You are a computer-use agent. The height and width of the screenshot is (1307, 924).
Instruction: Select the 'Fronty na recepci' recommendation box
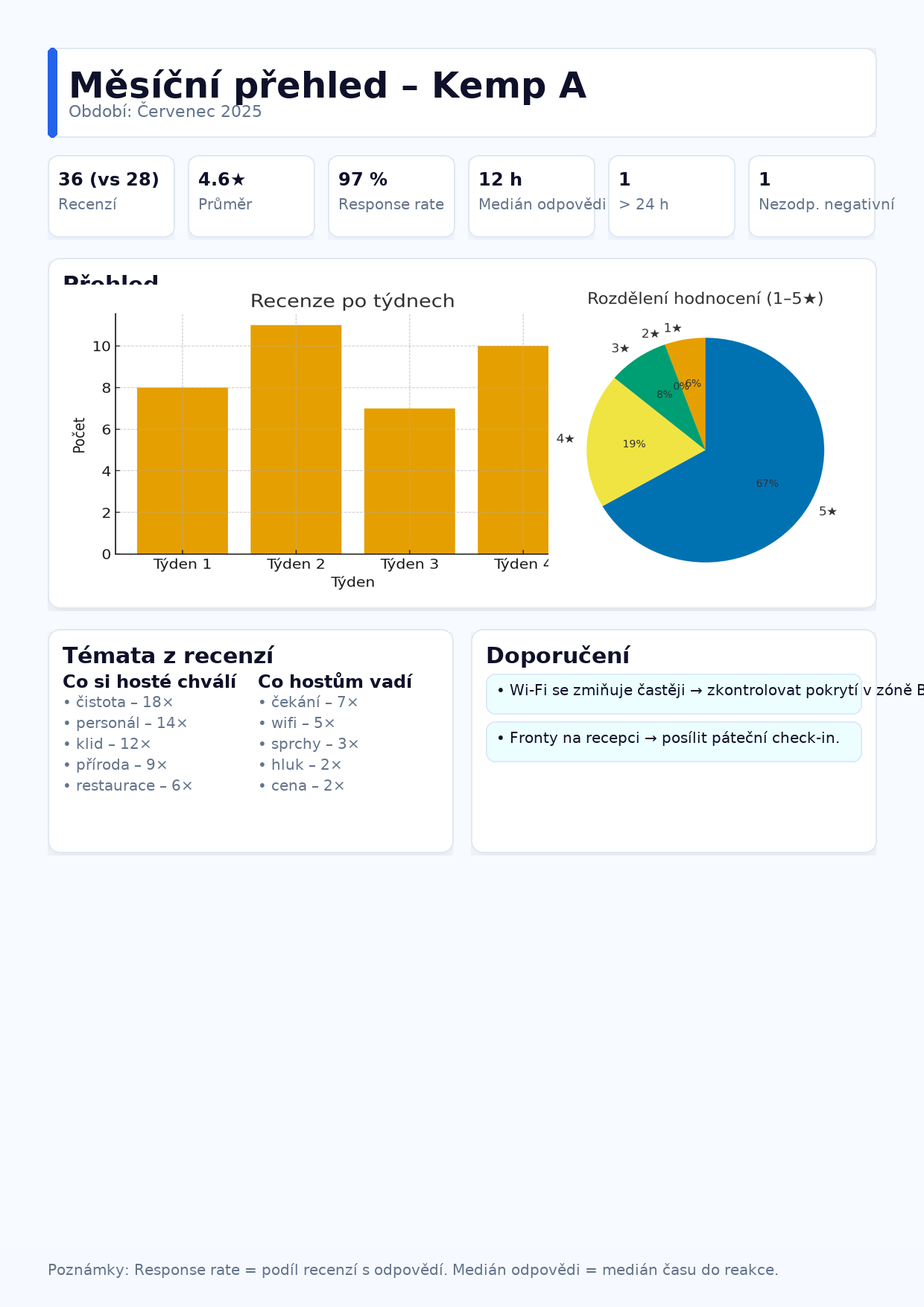(674, 741)
